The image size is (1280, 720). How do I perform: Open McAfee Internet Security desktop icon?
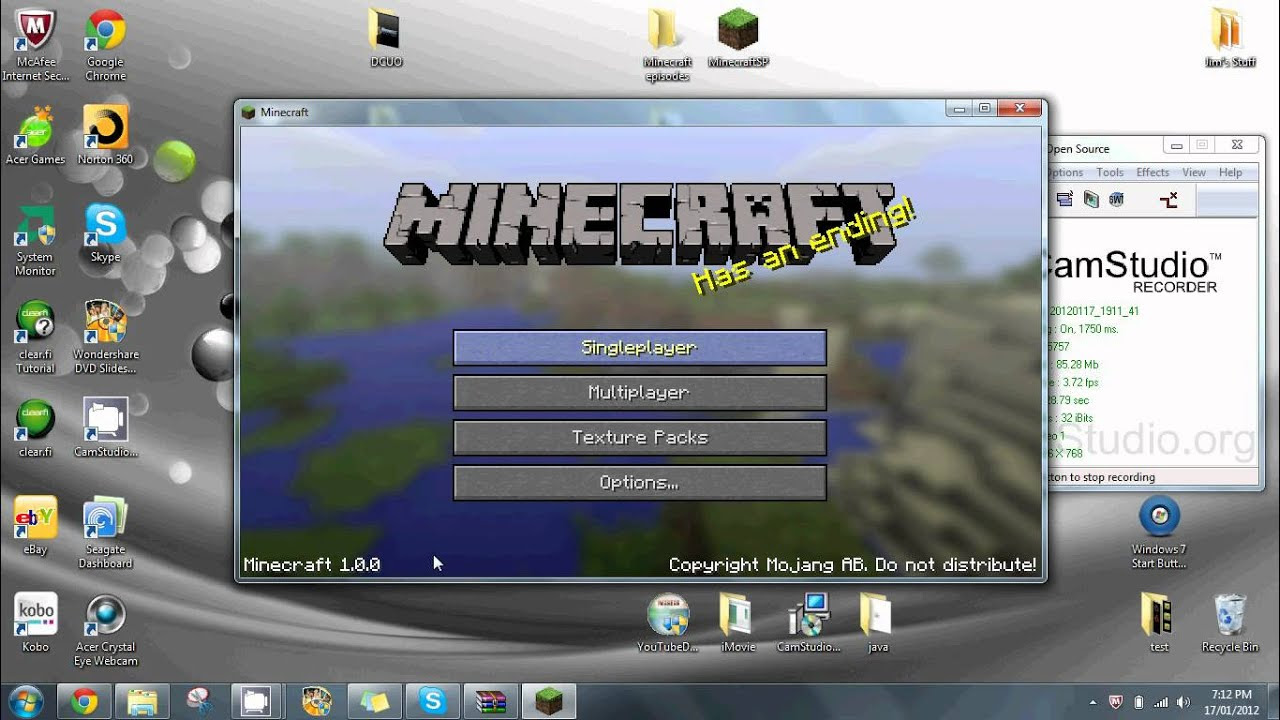click(35, 45)
